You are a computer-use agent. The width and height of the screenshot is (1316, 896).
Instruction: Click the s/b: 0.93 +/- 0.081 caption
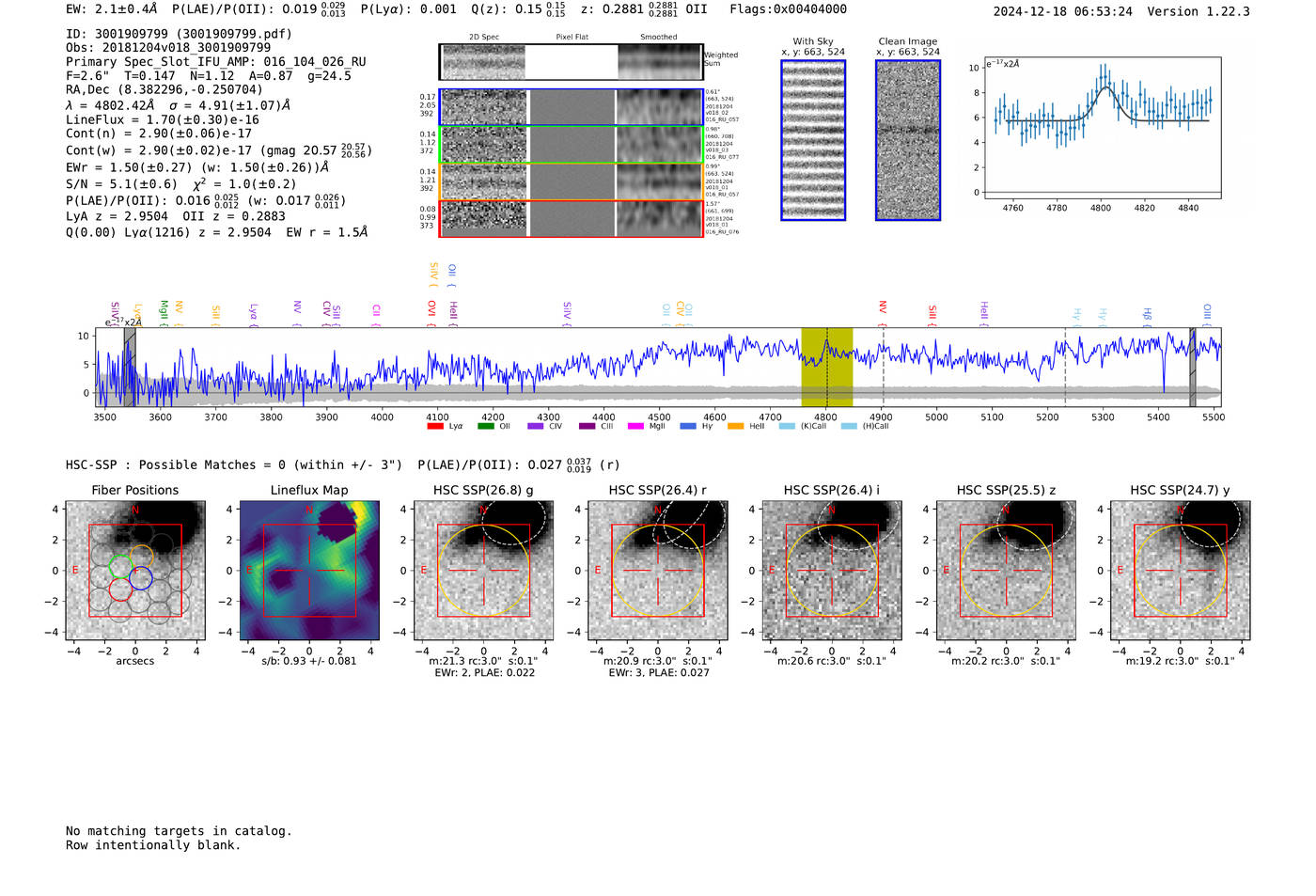(x=309, y=661)
